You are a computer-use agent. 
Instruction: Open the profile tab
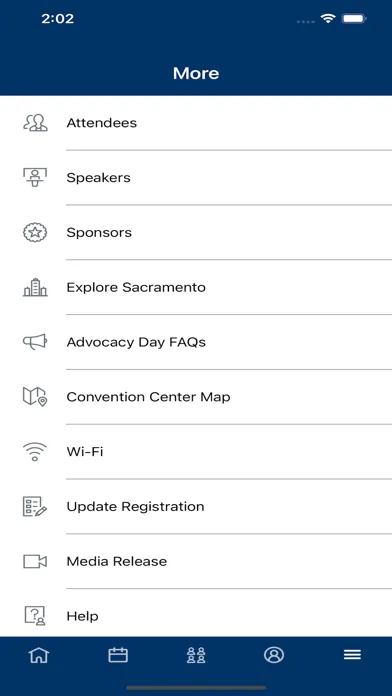pos(274,655)
